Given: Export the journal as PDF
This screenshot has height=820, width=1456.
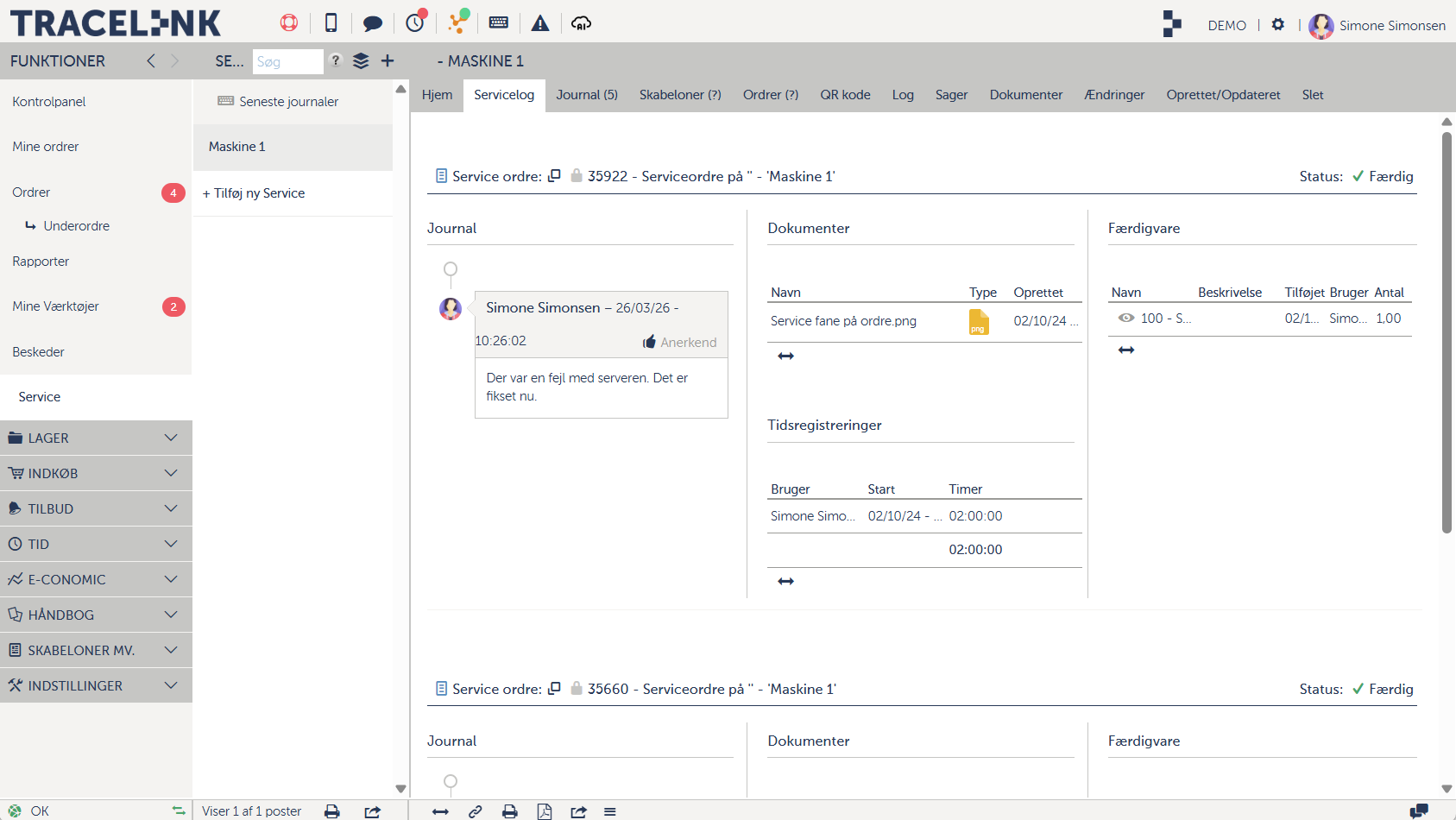Looking at the screenshot, I should (545, 811).
